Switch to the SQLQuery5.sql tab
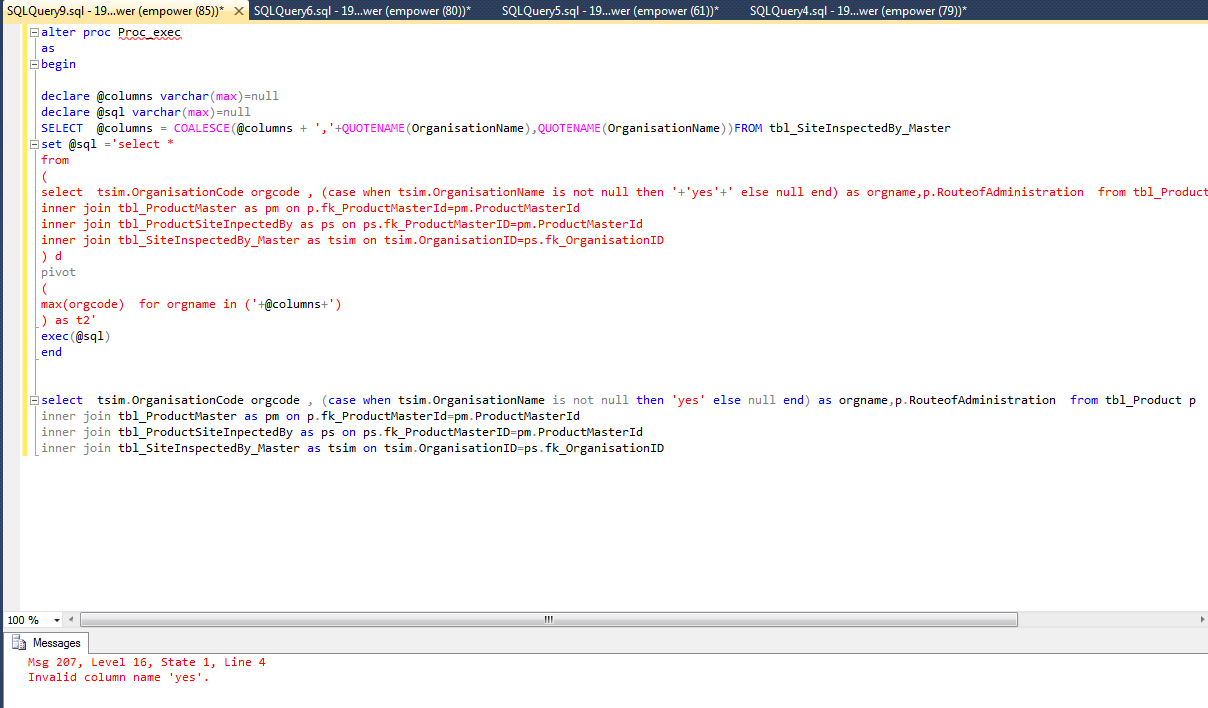Viewport: 1208px width, 708px height. (610, 10)
